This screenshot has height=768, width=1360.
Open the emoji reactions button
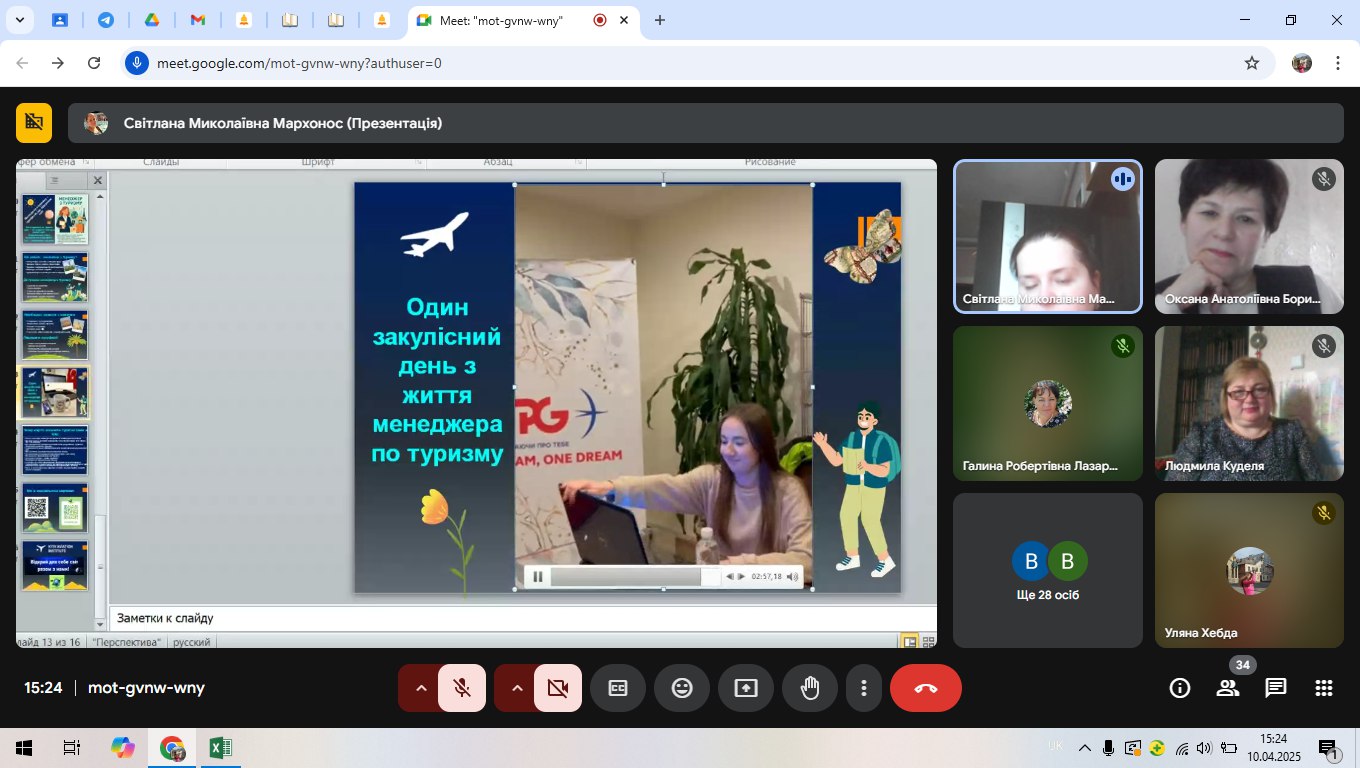coord(682,688)
